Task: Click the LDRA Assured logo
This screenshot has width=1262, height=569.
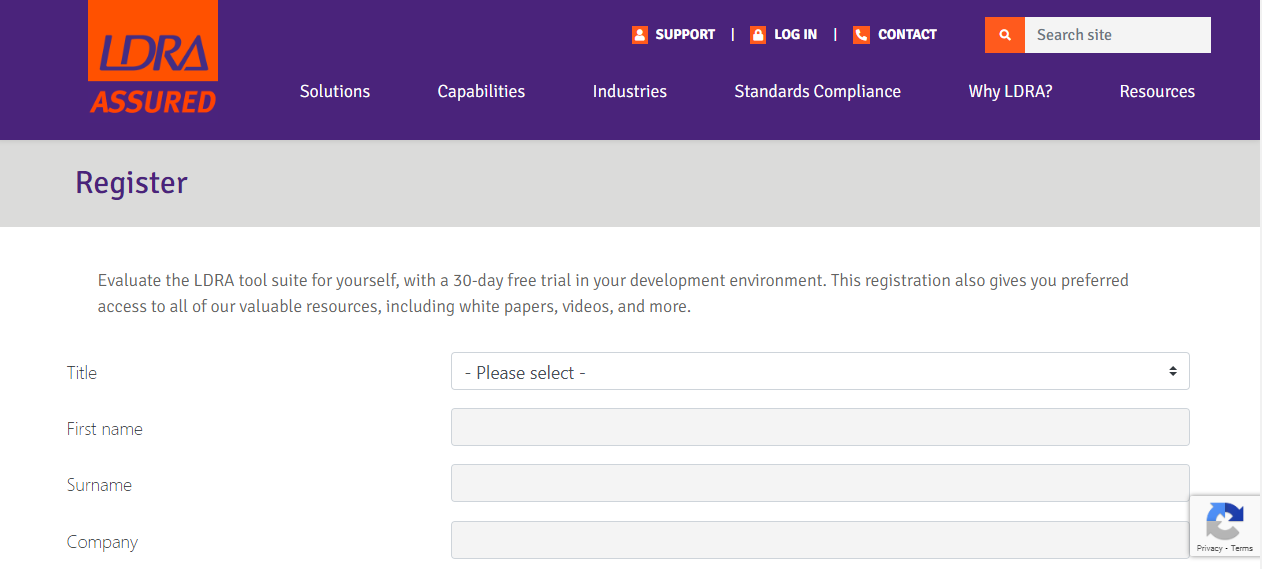Action: click(153, 60)
